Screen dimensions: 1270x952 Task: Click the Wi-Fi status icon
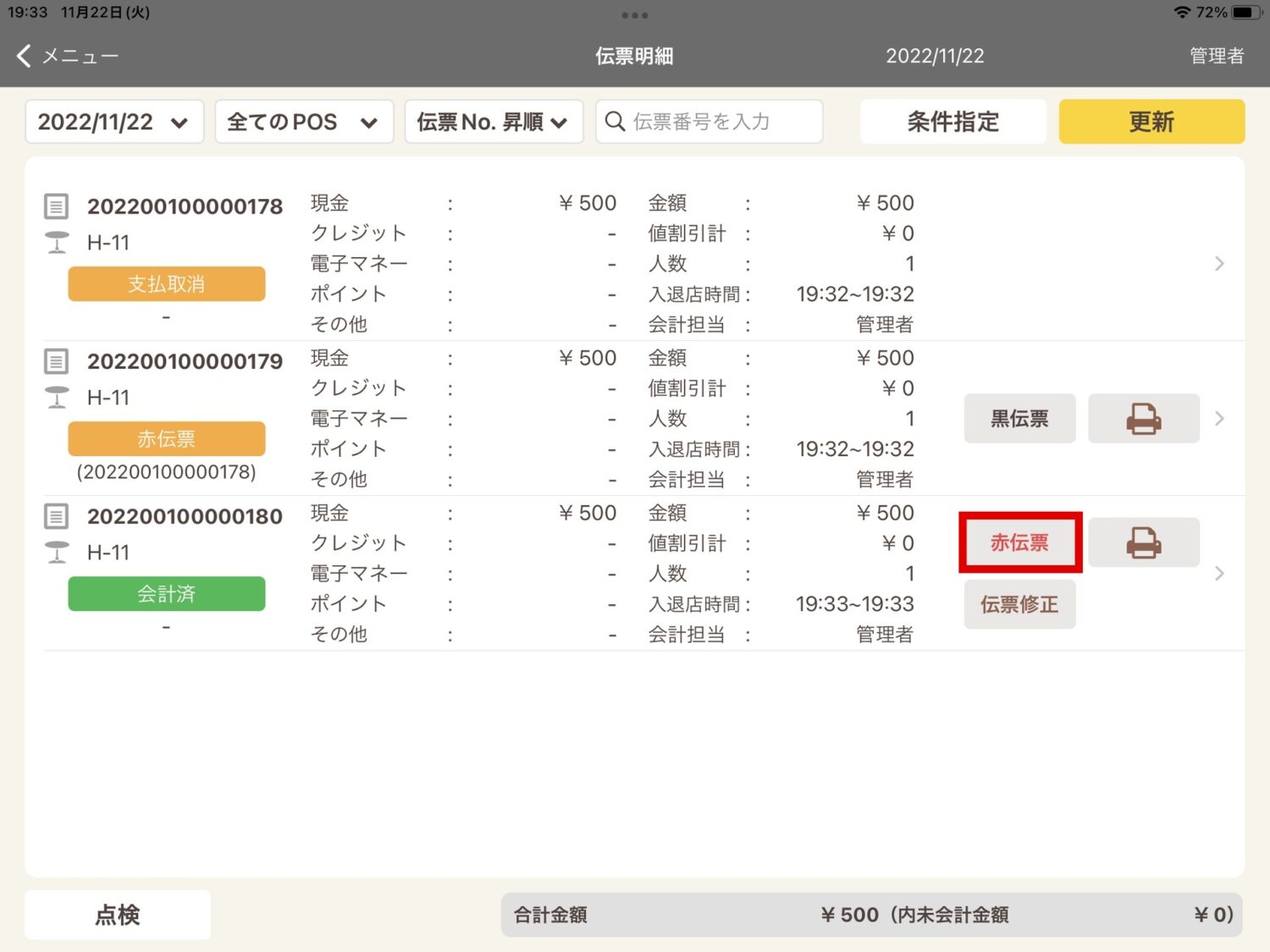click(1182, 13)
